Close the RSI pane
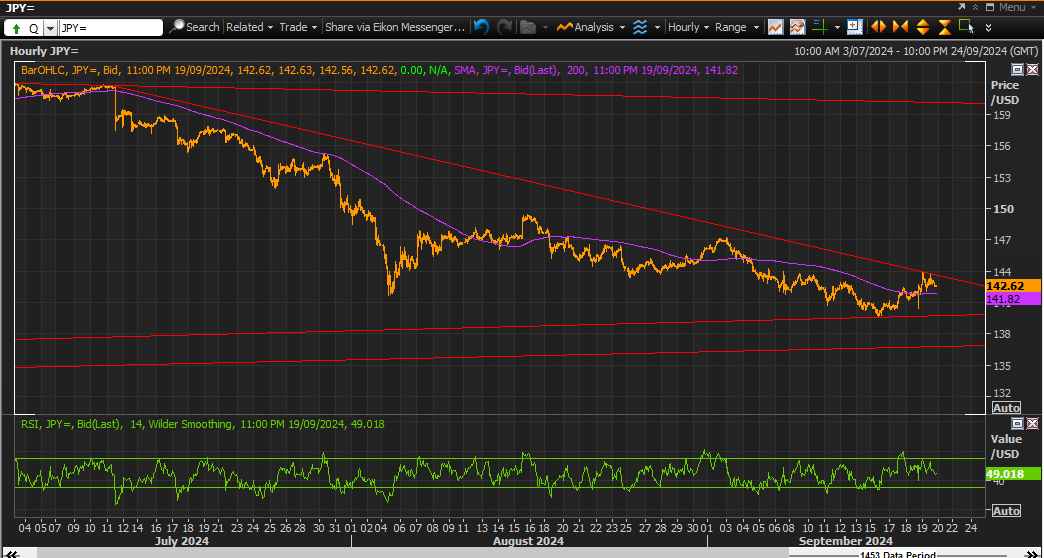The height and width of the screenshot is (558, 1044). [1032, 423]
